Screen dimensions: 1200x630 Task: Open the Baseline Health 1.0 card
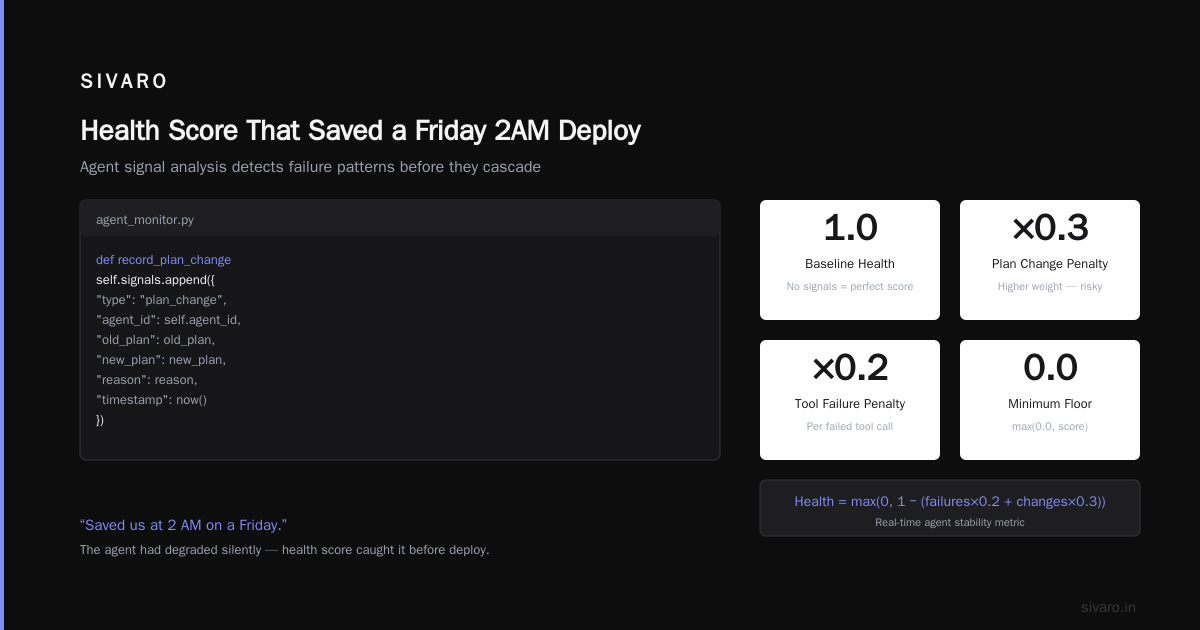[850, 260]
